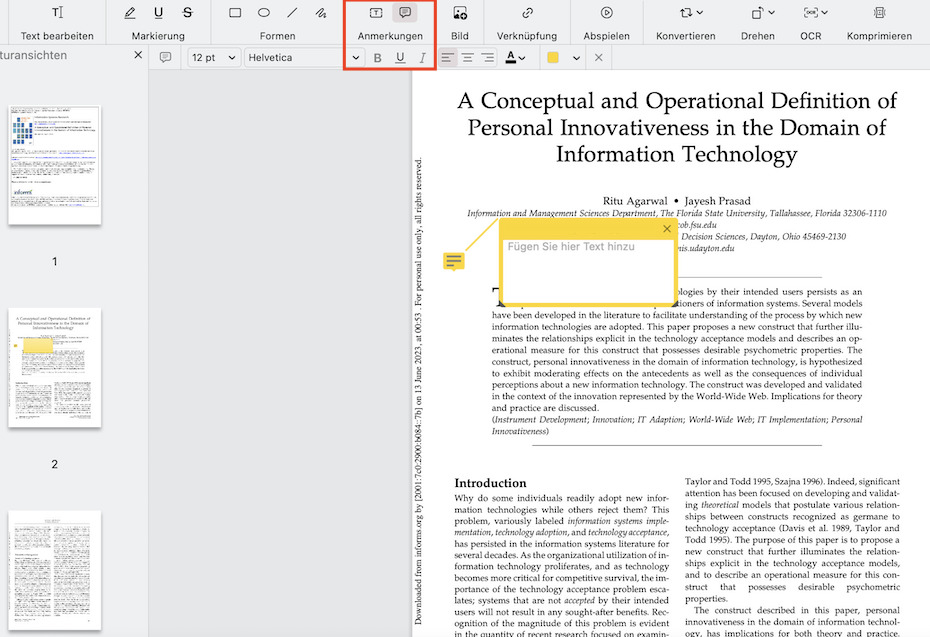Select the Verknüpfung link tool

527,13
